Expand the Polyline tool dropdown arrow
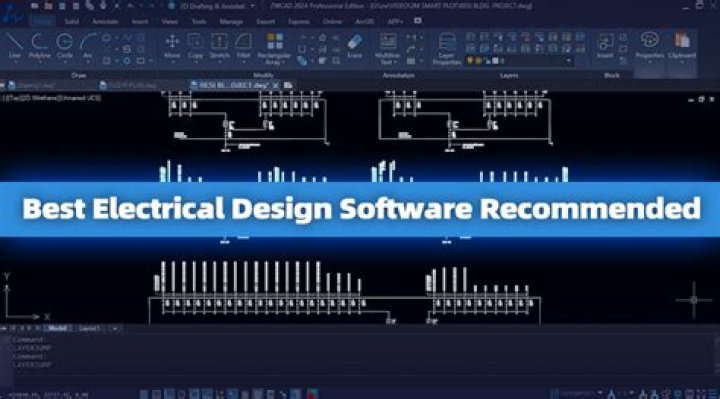 39,62
